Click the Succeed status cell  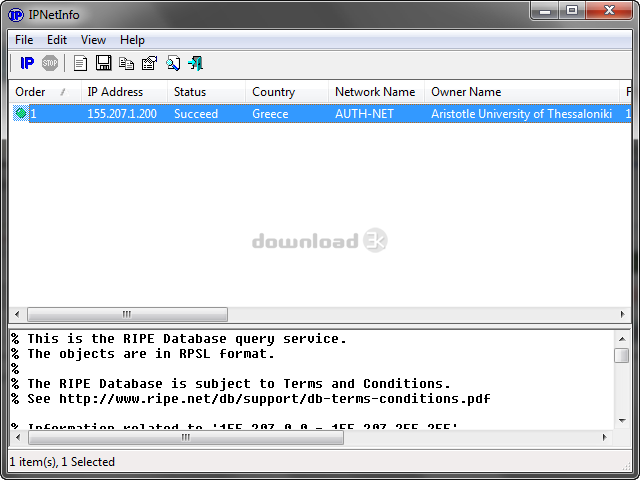196,113
